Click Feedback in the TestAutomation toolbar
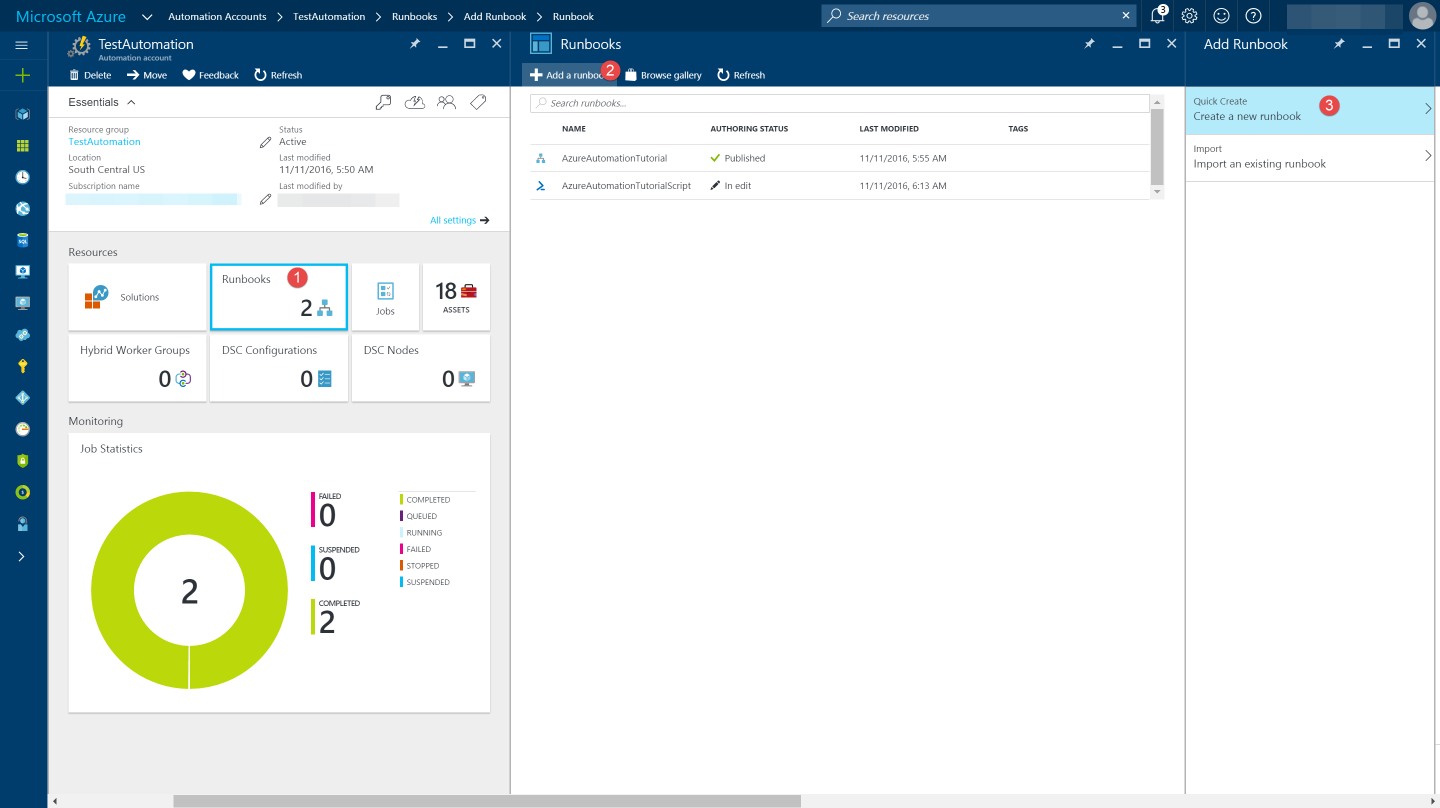Image resolution: width=1440 pixels, height=808 pixels. pos(211,75)
